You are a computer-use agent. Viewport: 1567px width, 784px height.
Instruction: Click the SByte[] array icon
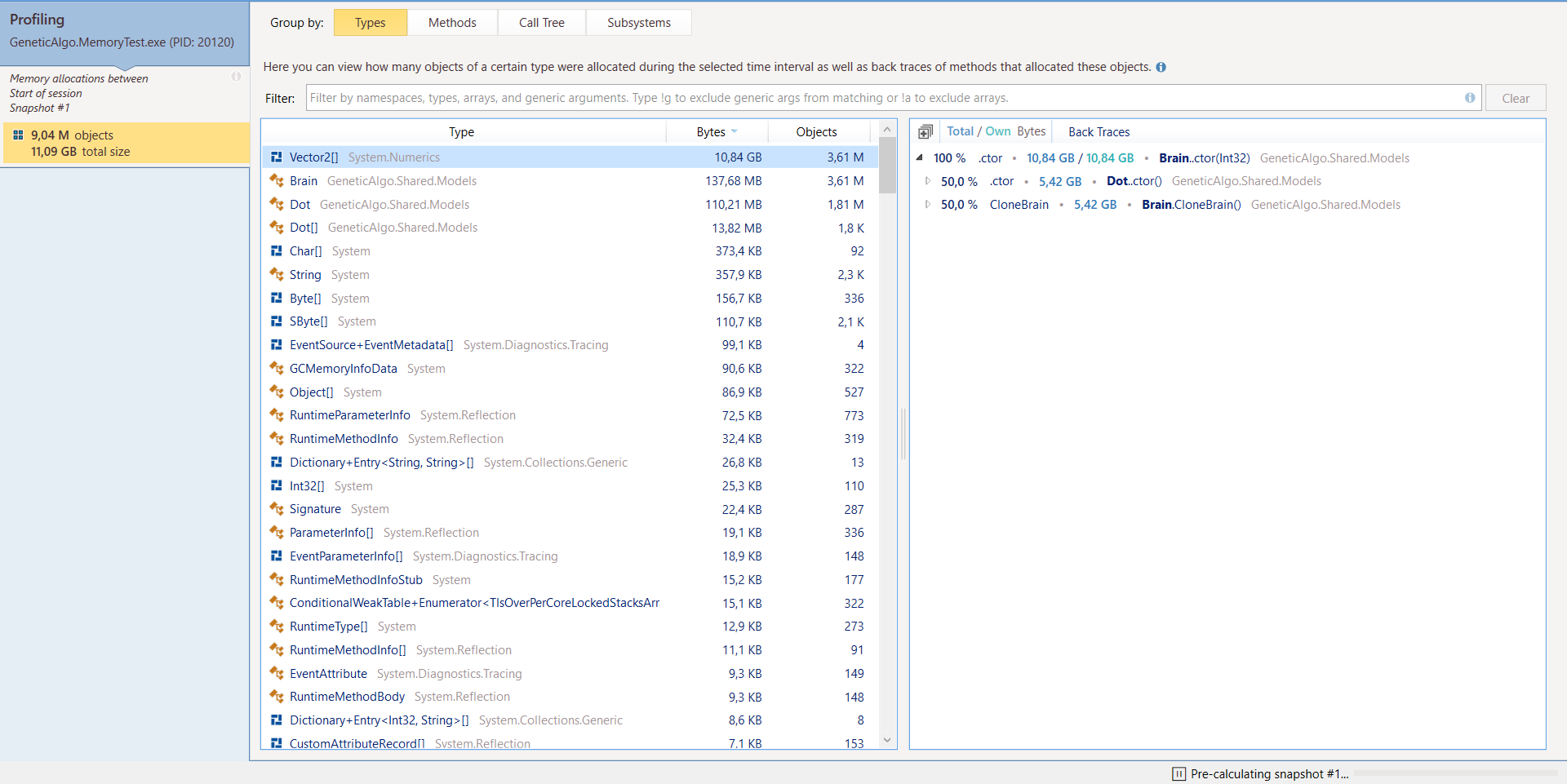[277, 321]
